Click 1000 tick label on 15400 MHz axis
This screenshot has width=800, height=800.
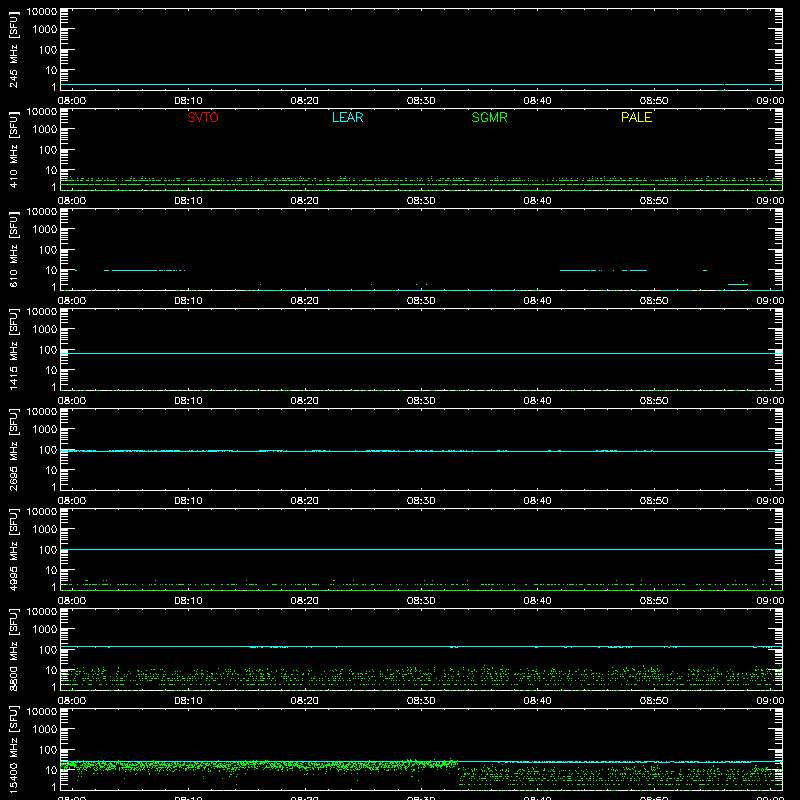point(45,730)
